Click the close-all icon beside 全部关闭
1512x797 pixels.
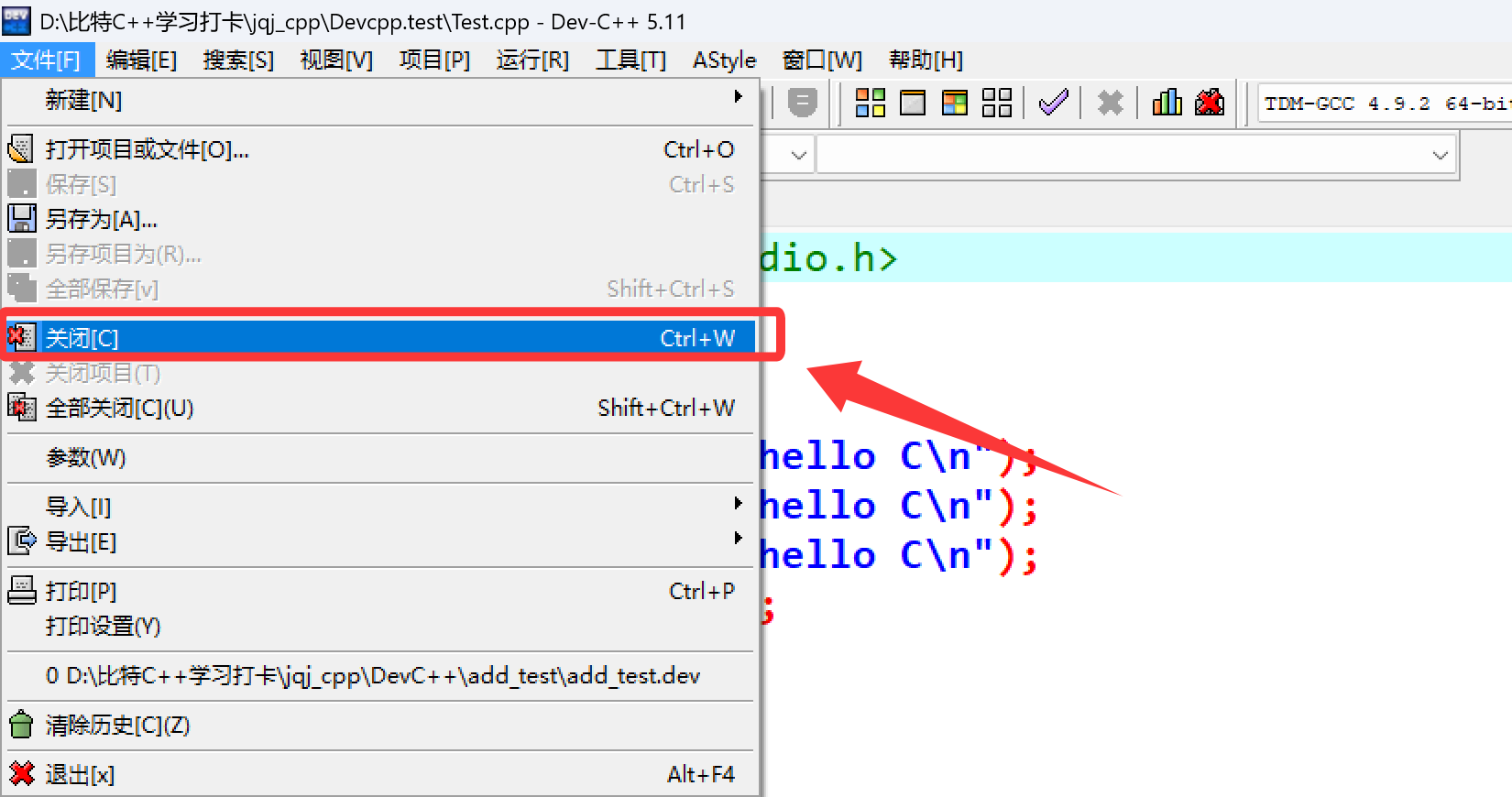(x=21, y=407)
